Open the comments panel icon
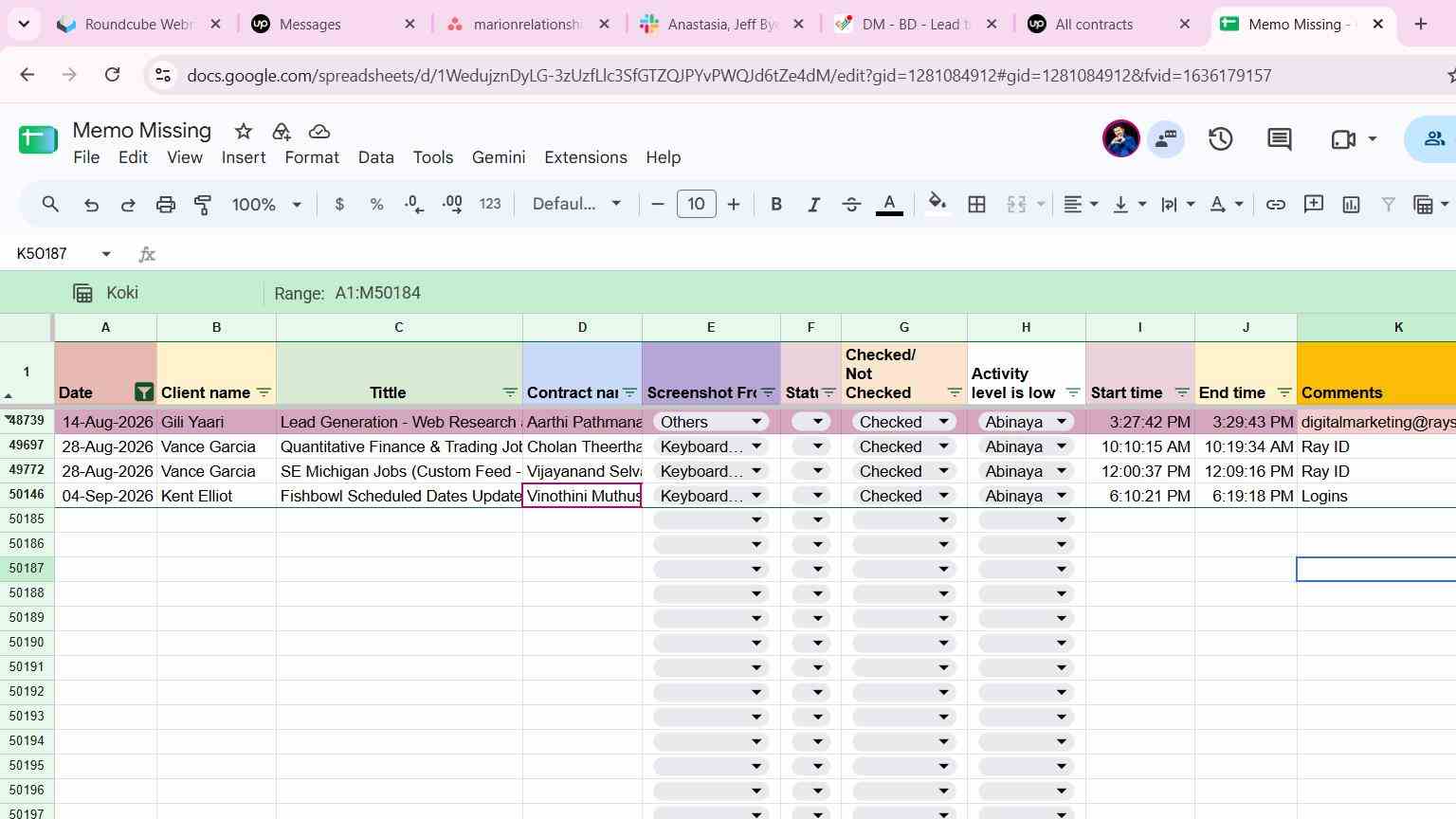This screenshot has width=1456, height=819. pos(1279,139)
